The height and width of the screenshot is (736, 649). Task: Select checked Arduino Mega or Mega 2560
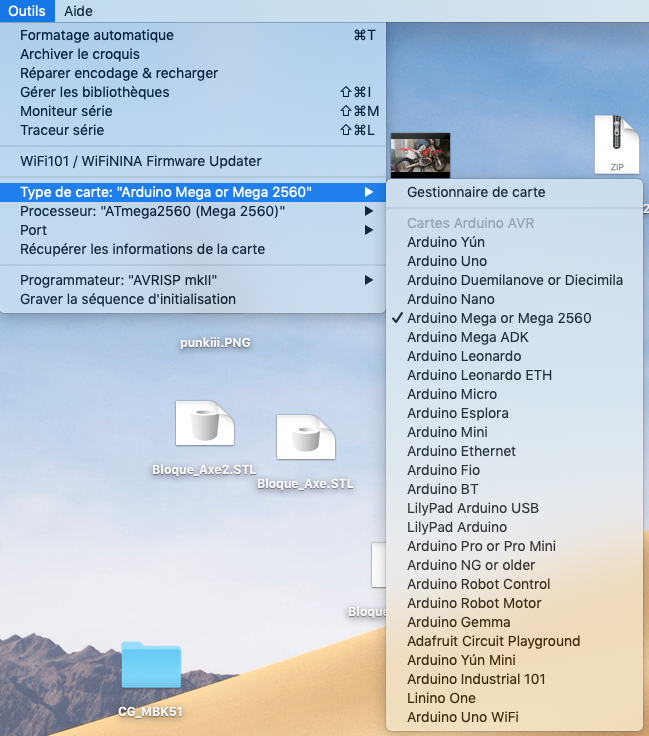coord(514,318)
